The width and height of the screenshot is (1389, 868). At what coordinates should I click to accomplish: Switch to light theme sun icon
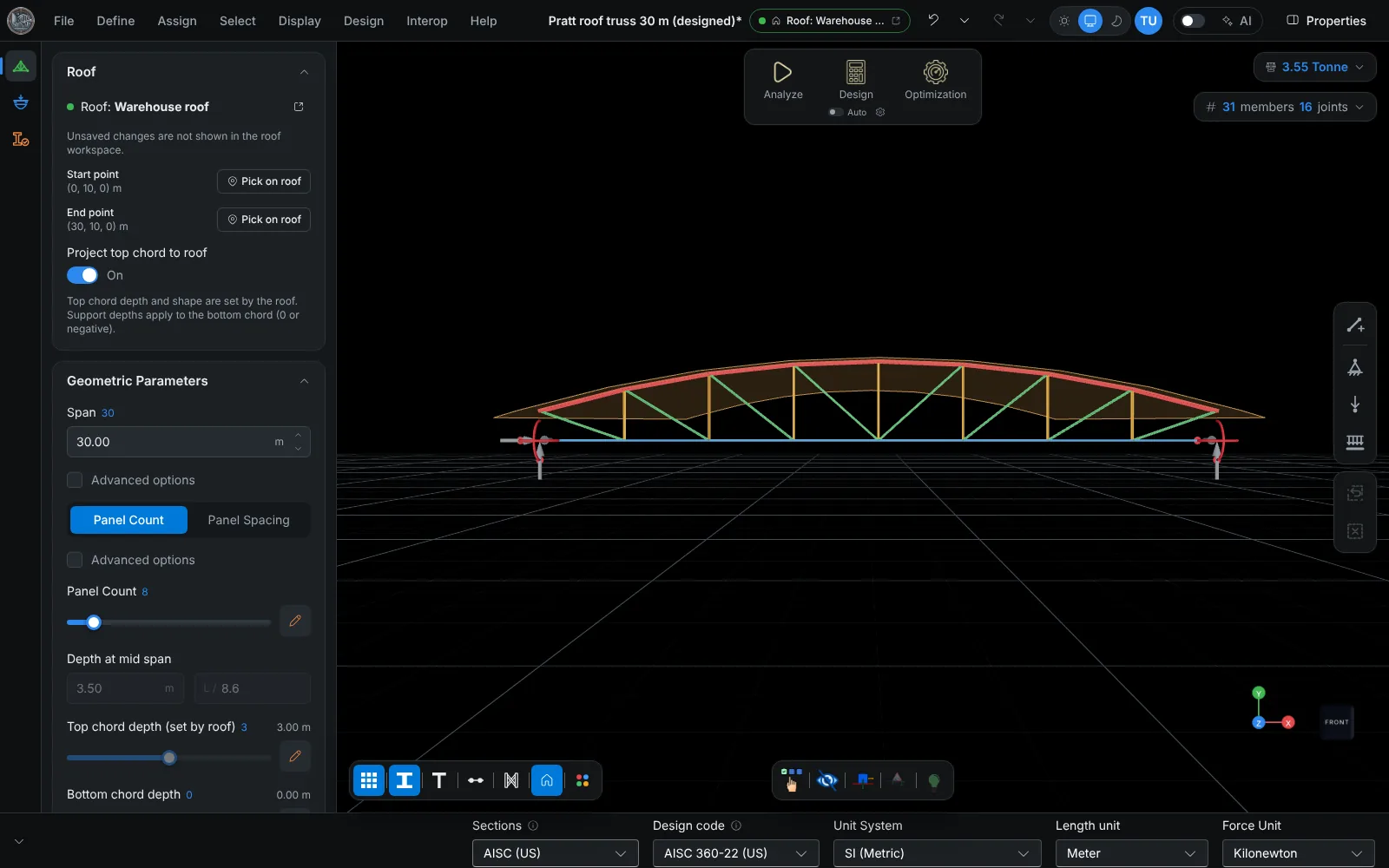coord(1064,21)
